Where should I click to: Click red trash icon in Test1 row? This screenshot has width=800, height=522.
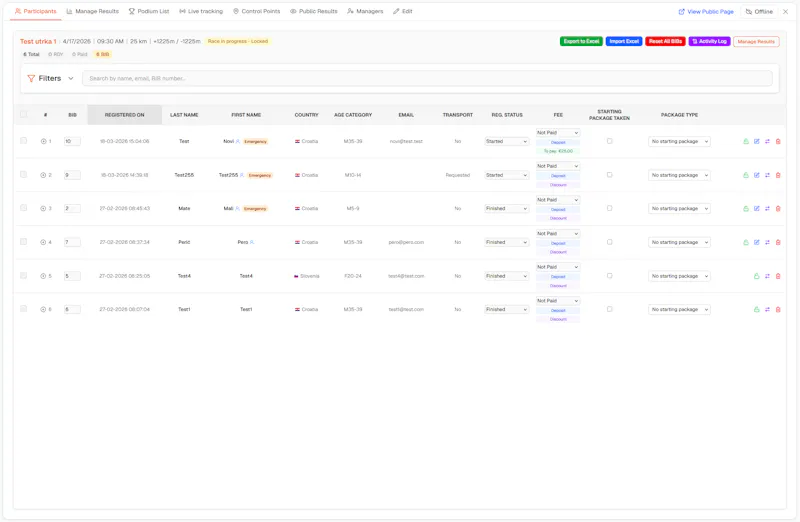tap(778, 309)
